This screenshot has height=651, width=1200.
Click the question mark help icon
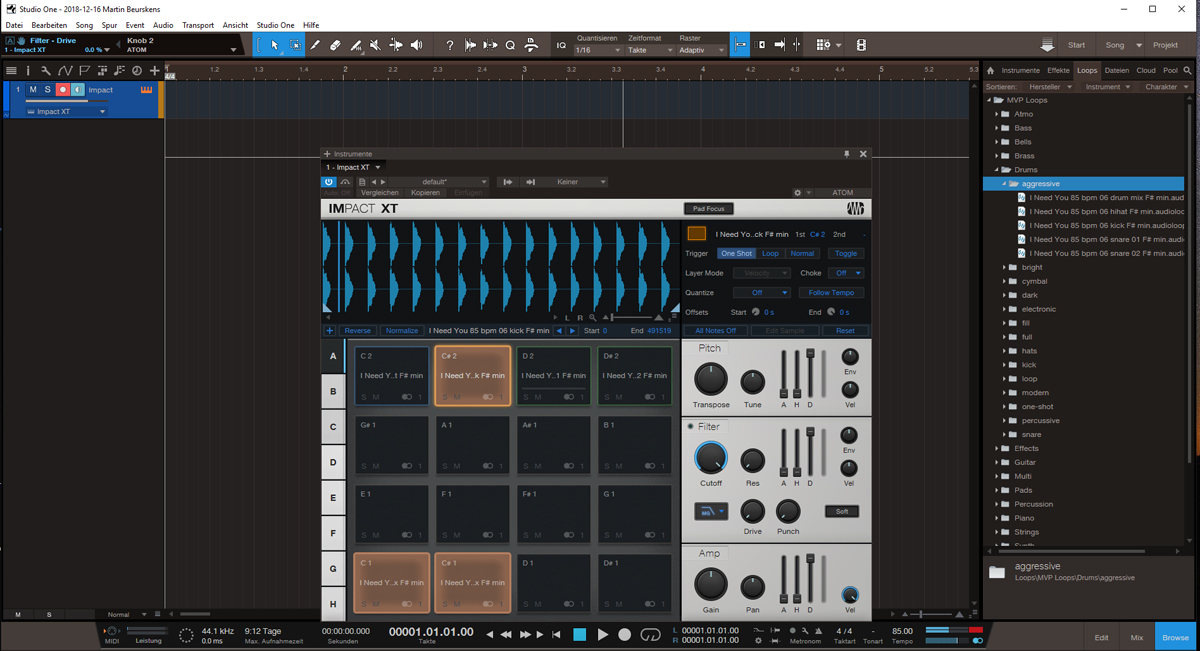point(450,45)
